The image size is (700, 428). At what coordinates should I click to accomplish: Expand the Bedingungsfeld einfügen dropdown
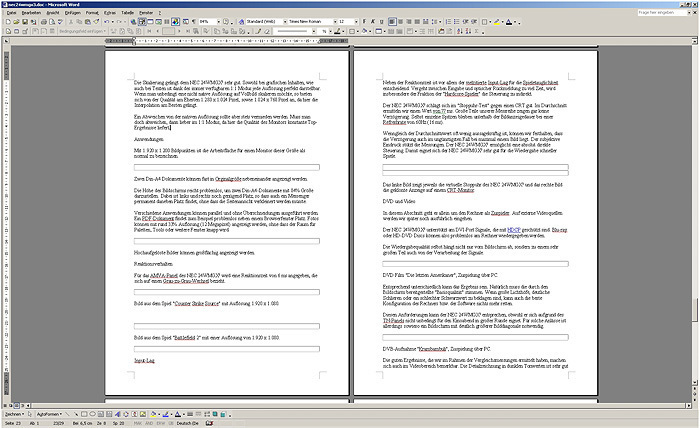[x=83, y=31]
